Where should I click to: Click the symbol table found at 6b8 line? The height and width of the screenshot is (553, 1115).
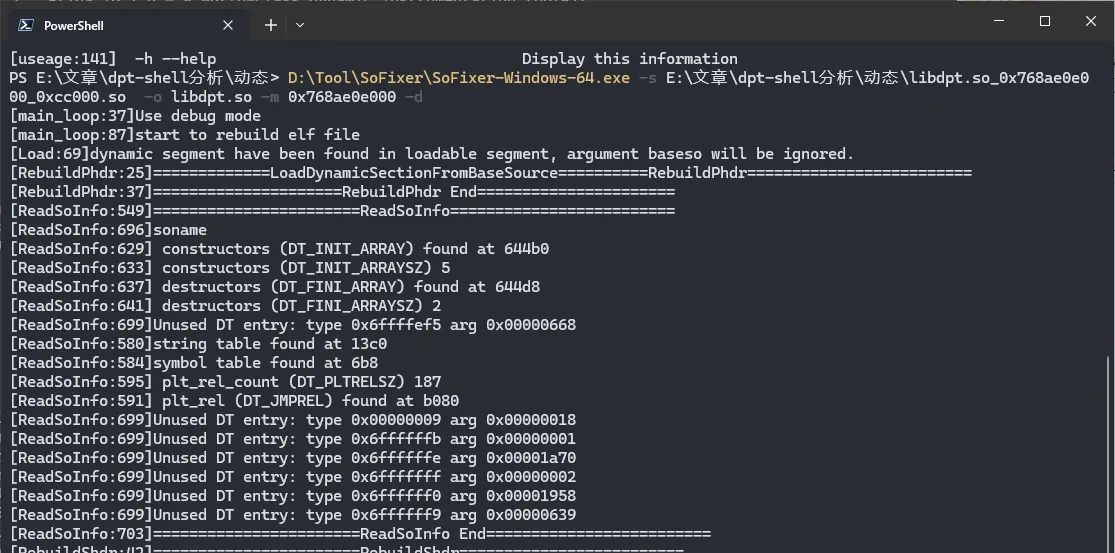194,363
